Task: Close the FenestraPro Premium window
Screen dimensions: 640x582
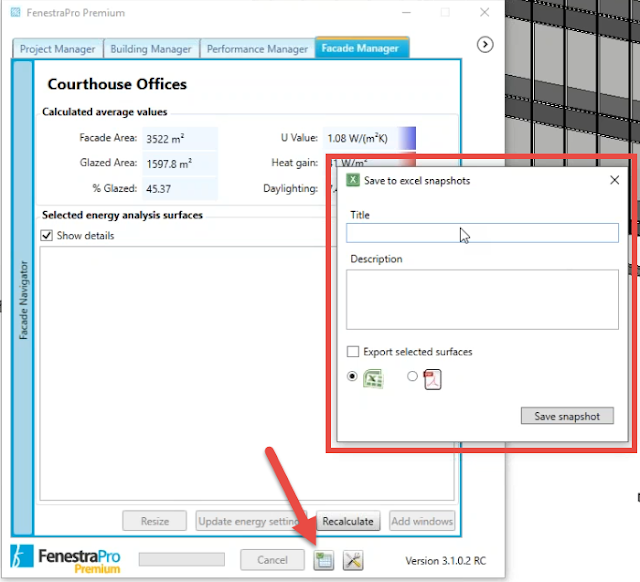Action: pos(484,12)
